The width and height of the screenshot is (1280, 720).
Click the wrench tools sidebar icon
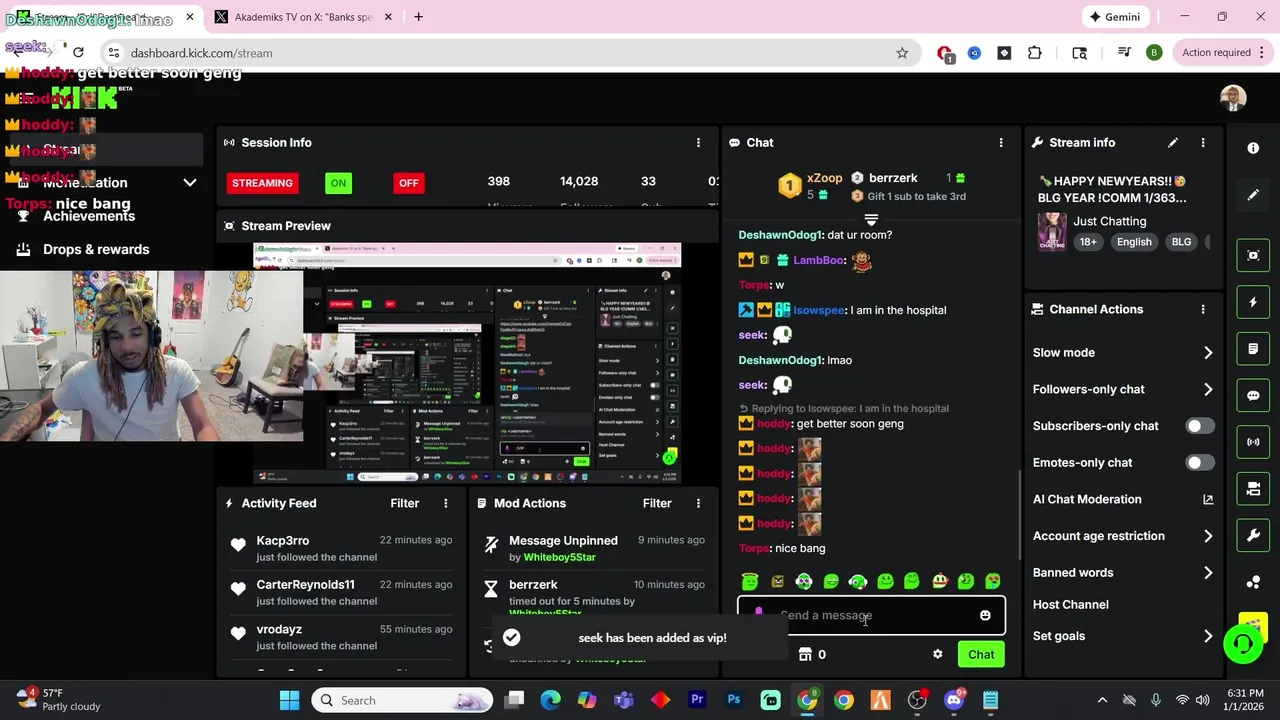(1253, 535)
